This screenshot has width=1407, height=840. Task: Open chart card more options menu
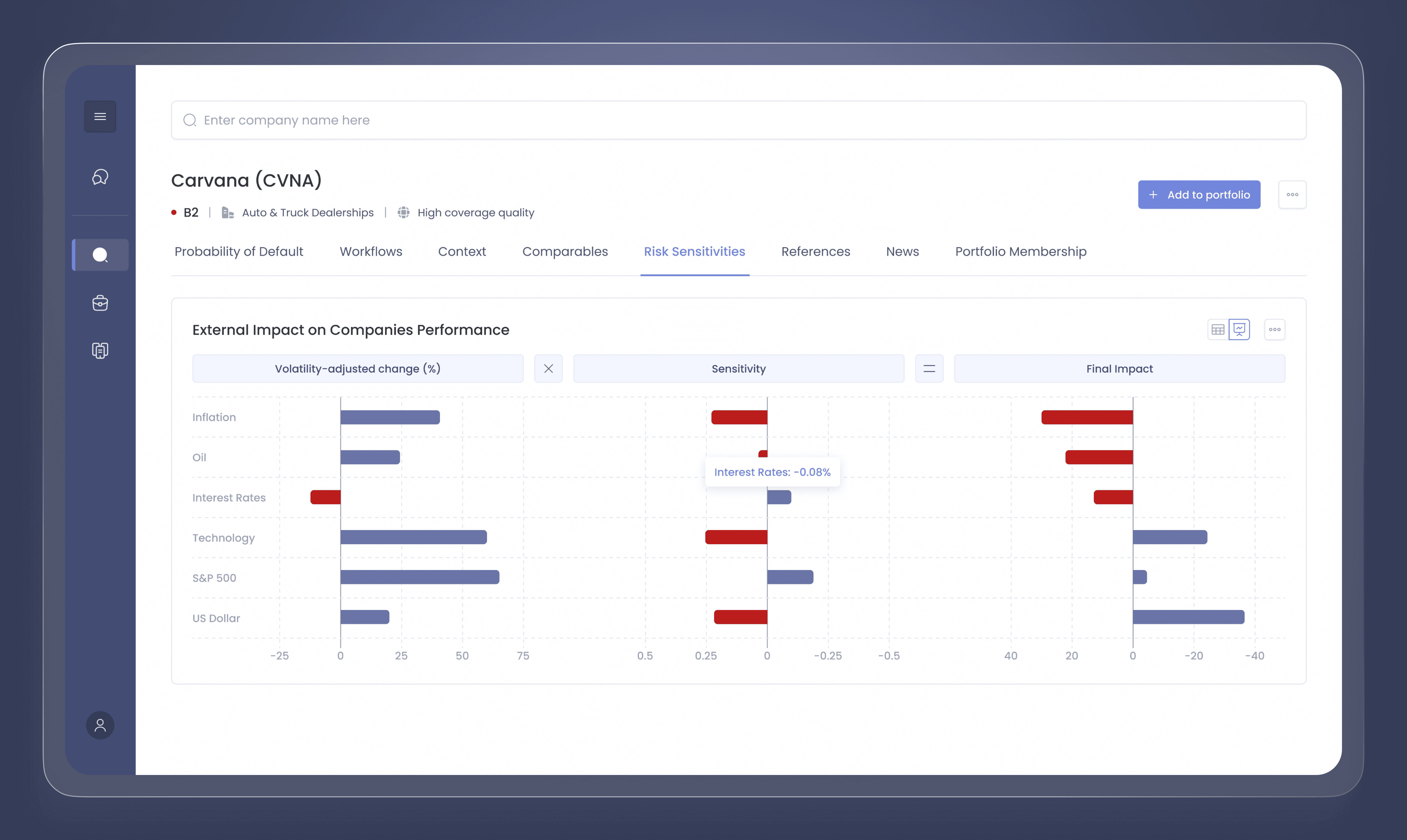click(x=1275, y=329)
